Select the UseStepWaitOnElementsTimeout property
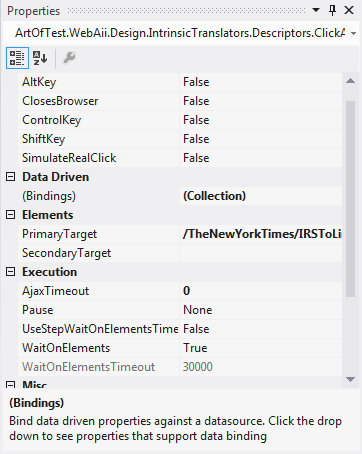This screenshot has width=362, height=454. pos(99,329)
